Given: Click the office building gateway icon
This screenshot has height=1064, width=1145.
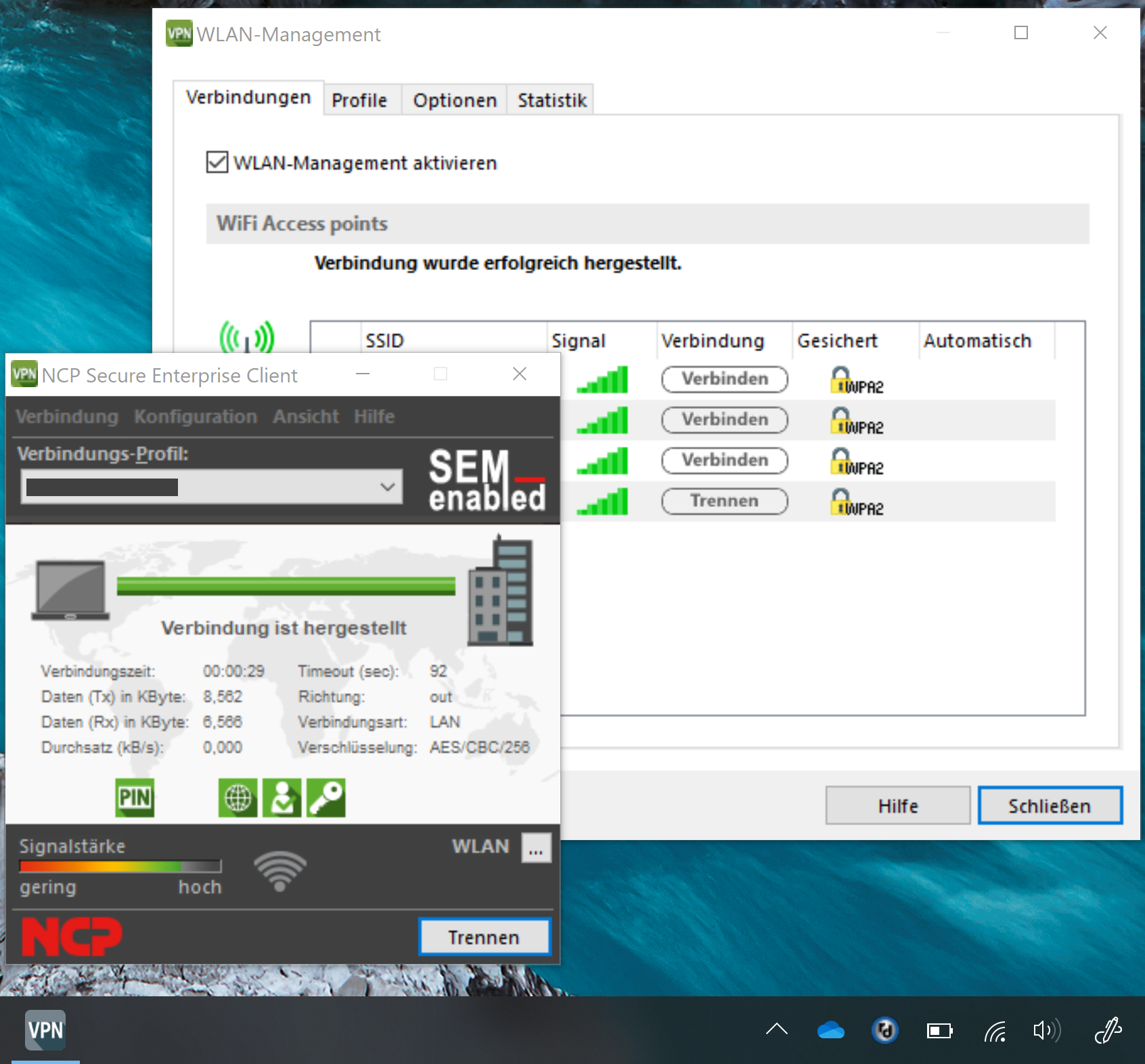Looking at the screenshot, I should pos(501,590).
